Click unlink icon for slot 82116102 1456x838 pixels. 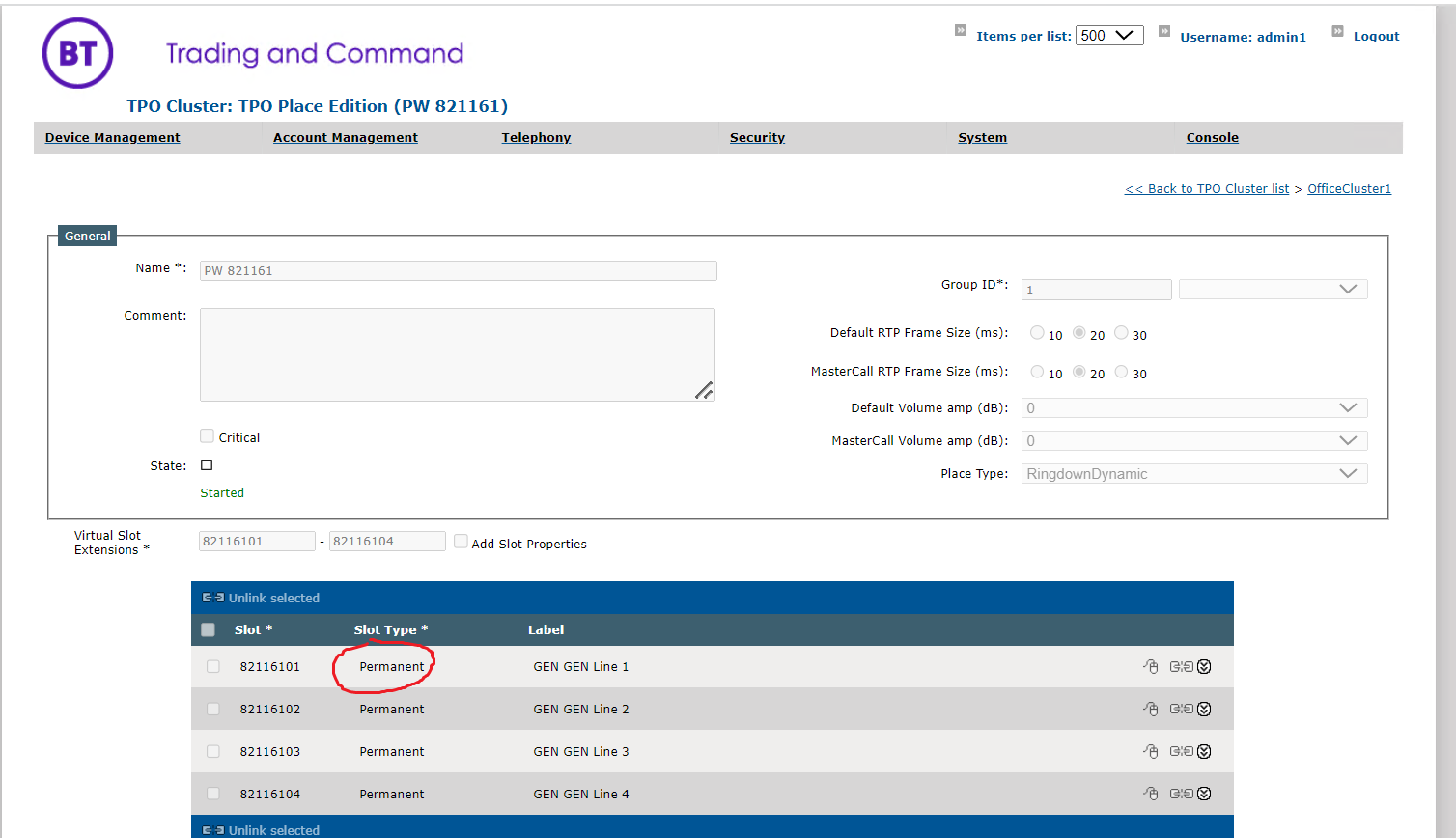point(1181,709)
